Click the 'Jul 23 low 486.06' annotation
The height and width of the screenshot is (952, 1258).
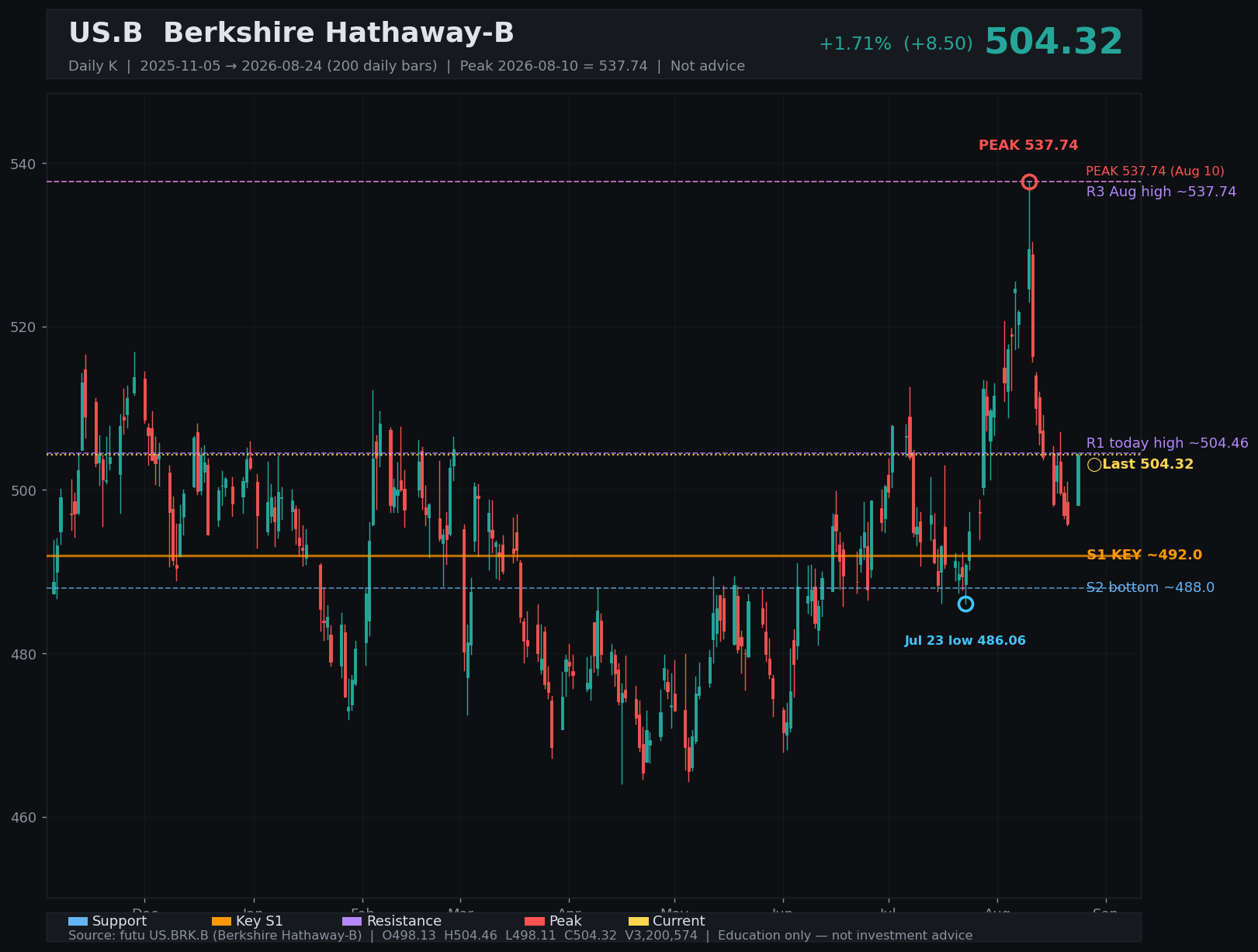[x=965, y=641]
